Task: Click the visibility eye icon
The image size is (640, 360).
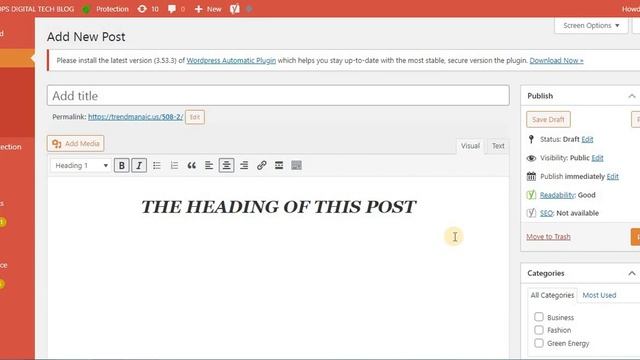Action: (x=531, y=158)
